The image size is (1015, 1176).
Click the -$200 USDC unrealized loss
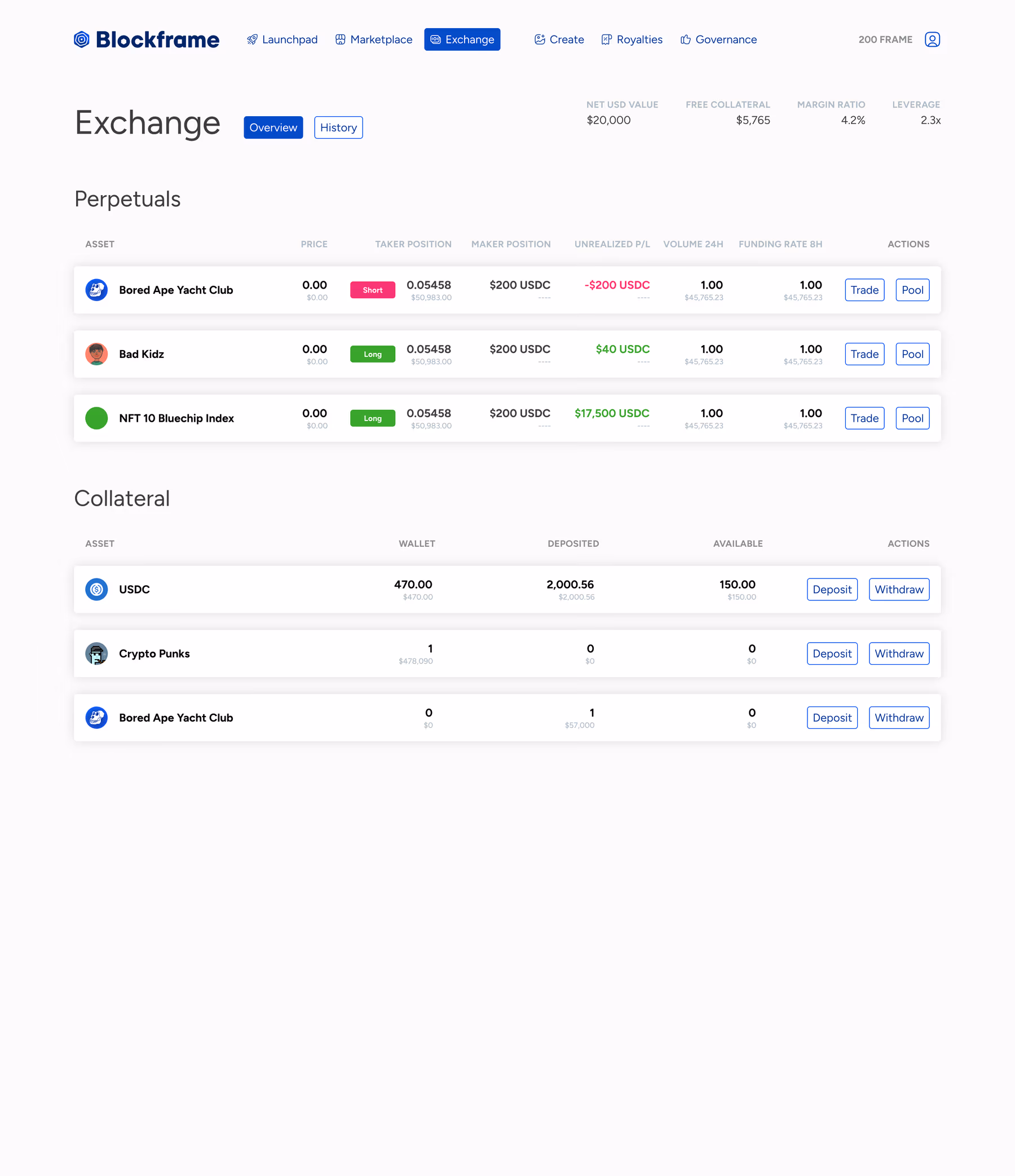(x=617, y=285)
